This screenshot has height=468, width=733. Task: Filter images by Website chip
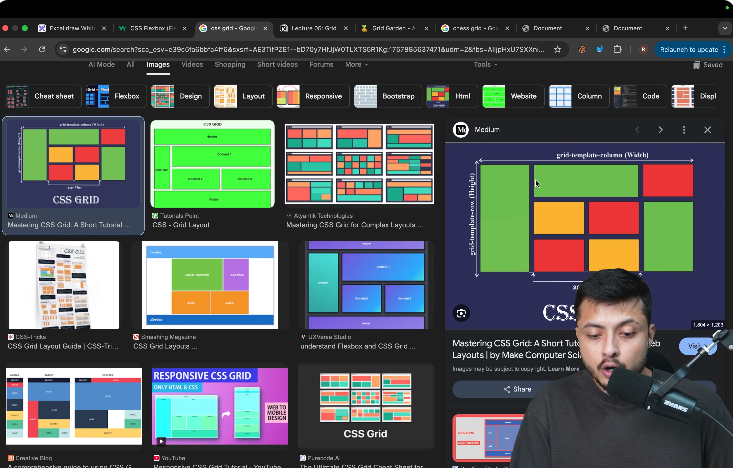pyautogui.click(x=512, y=96)
